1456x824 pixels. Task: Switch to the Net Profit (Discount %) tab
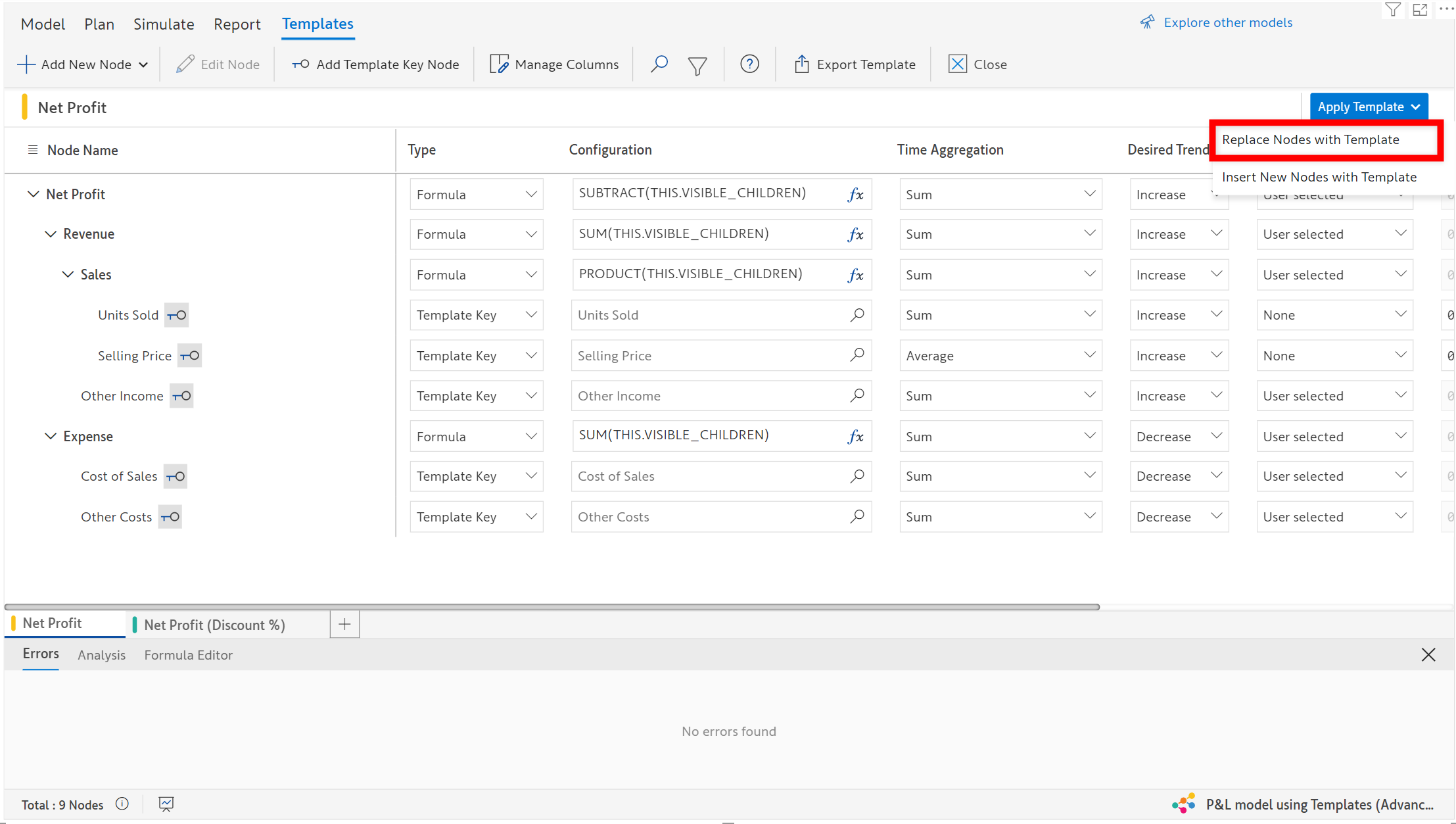214,625
